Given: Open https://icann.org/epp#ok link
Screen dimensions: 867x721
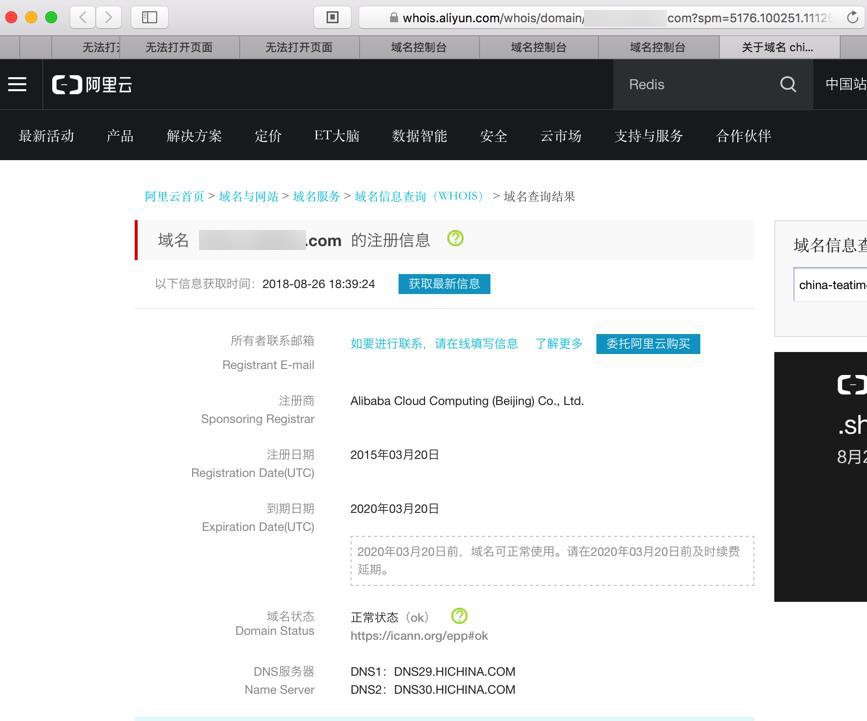Looking at the screenshot, I should 419,636.
